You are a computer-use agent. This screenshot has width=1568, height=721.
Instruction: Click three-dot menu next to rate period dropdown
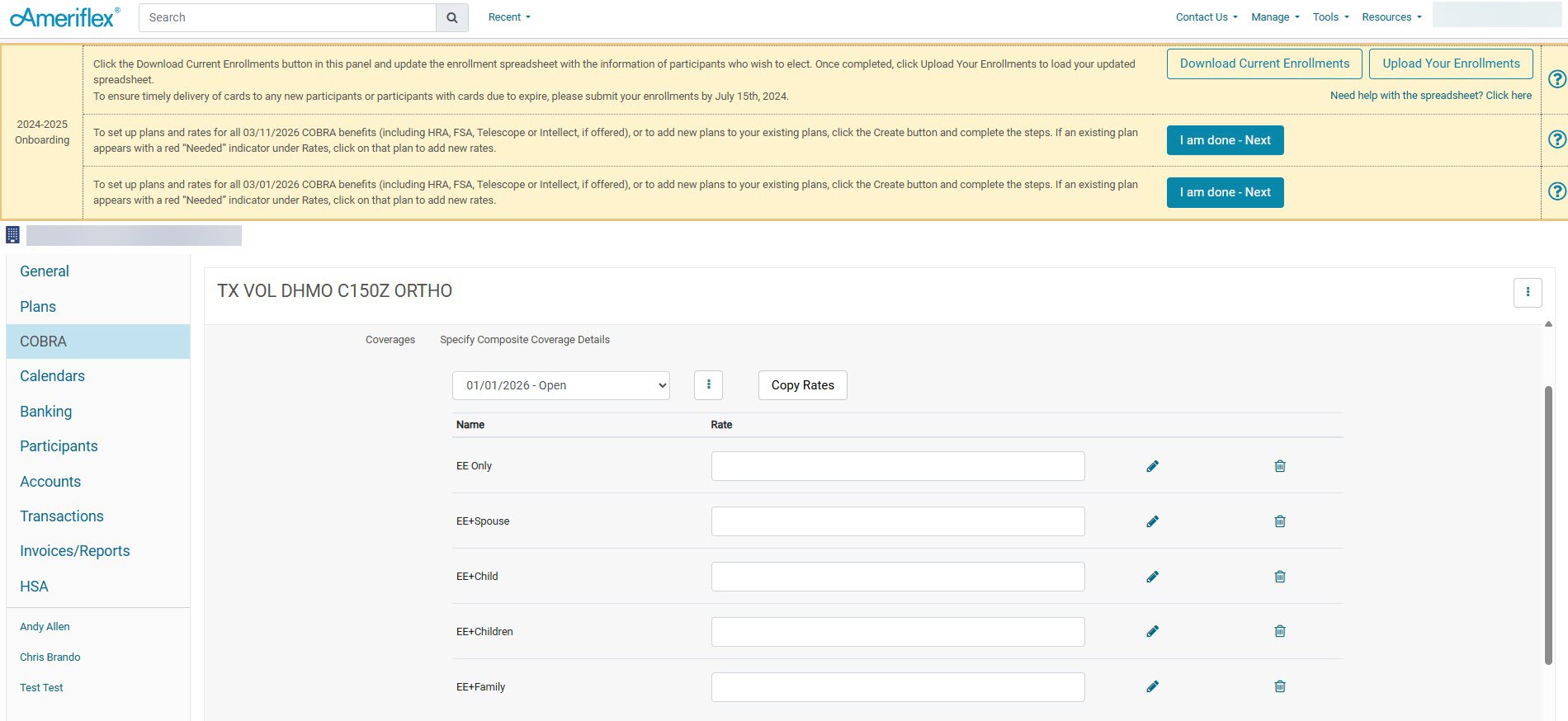[x=708, y=385]
